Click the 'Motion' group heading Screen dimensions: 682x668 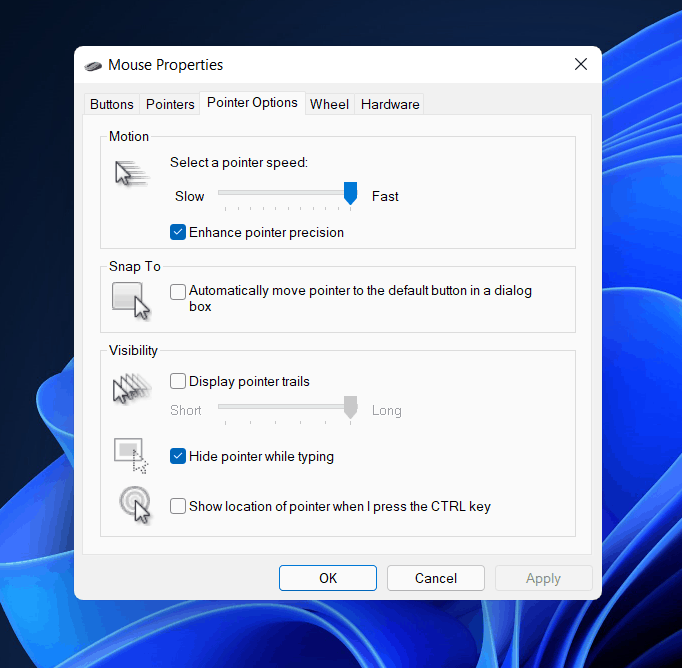(x=129, y=136)
